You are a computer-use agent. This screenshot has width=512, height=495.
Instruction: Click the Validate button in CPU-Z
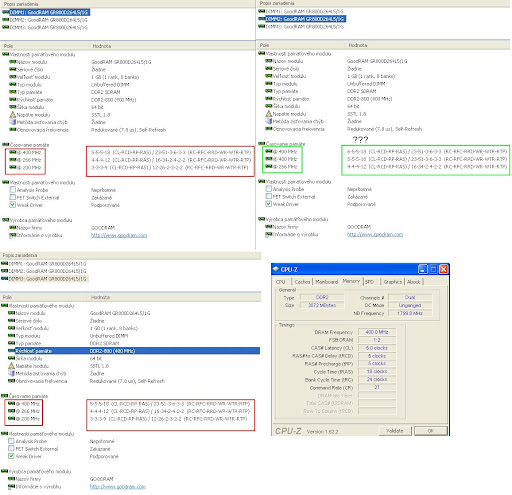(x=395, y=431)
